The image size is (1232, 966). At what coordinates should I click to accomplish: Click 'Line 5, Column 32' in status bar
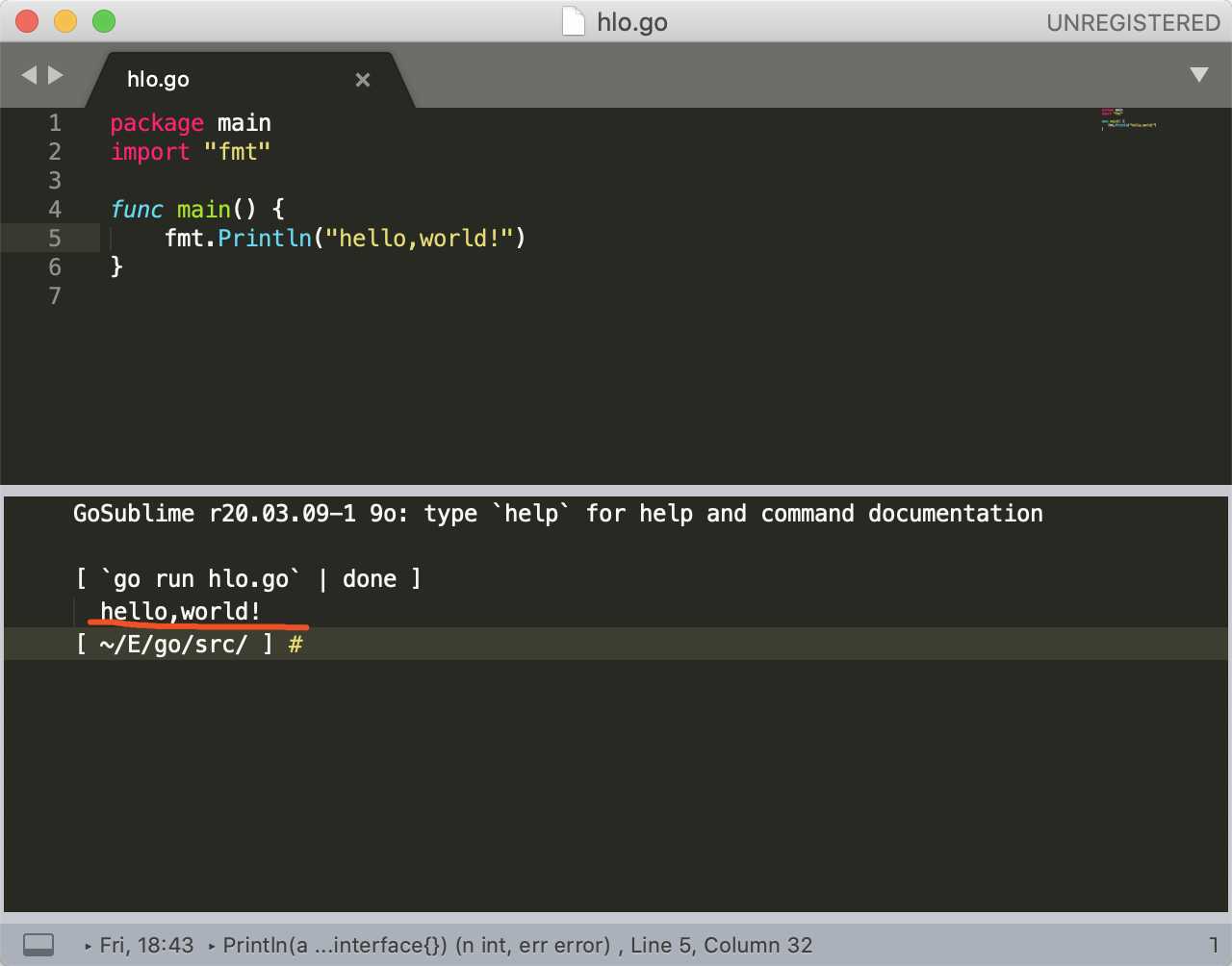722,945
